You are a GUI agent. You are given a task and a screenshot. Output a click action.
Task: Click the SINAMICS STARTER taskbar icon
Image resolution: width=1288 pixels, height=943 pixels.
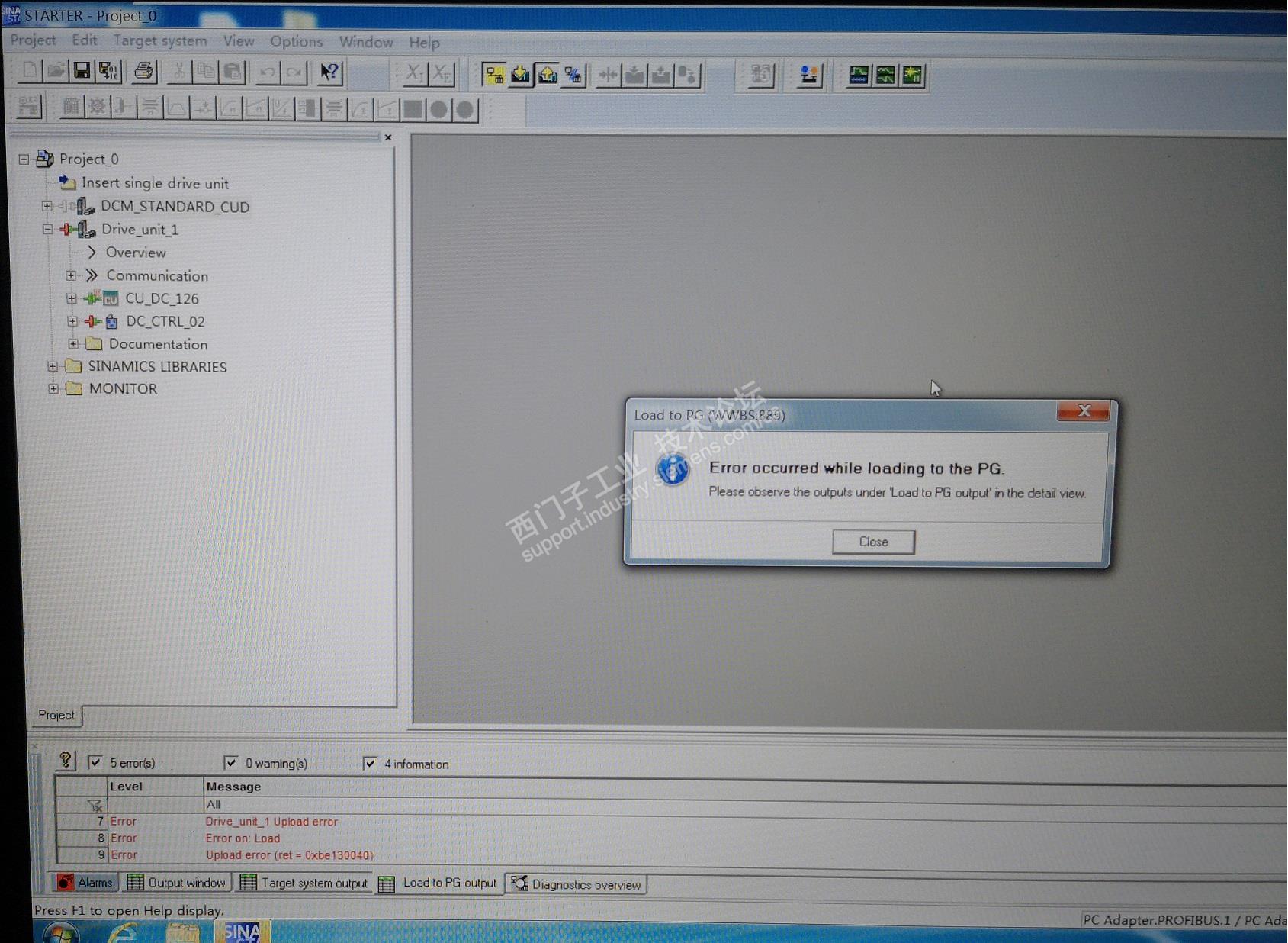243,932
